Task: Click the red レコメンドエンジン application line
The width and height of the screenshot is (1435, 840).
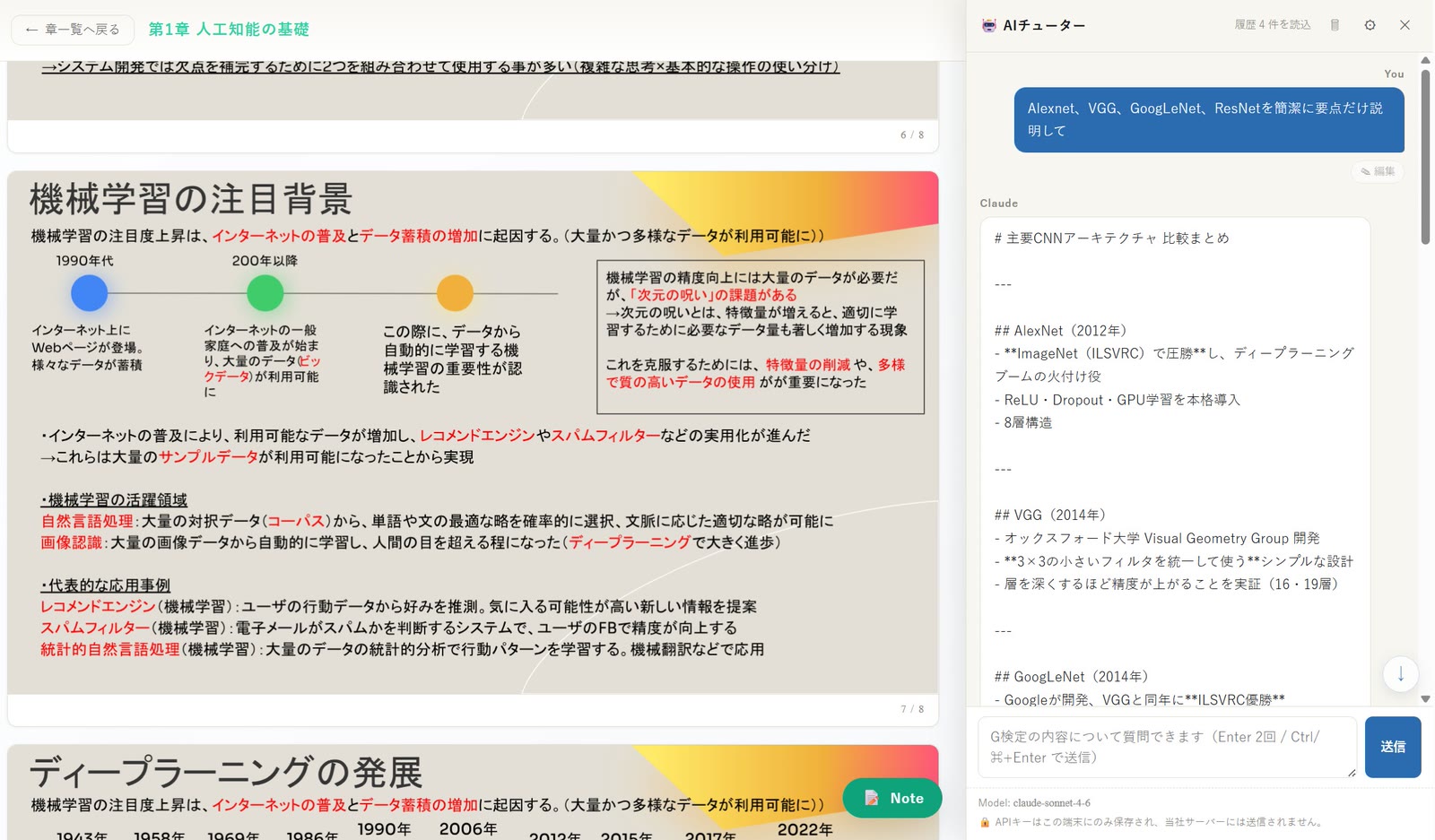Action: tap(99, 607)
